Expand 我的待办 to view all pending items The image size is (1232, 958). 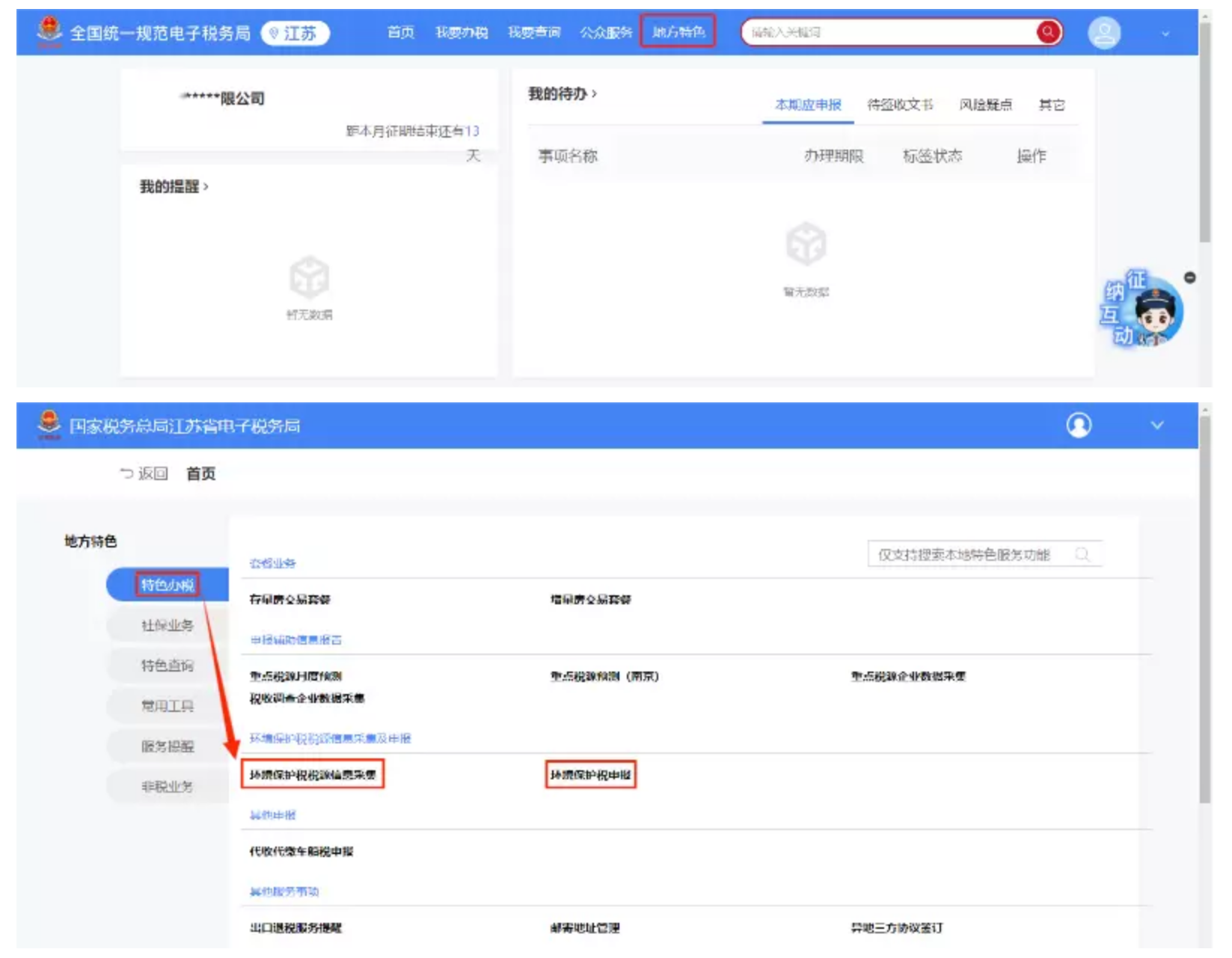[565, 92]
